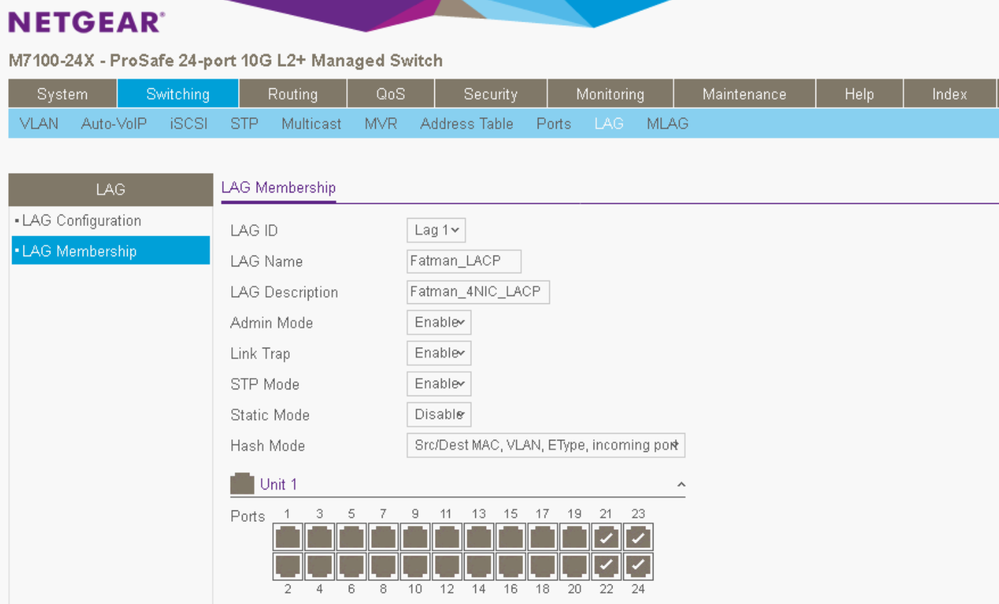Open the Admin Mode dropdown
The image size is (999, 604).
439,322
